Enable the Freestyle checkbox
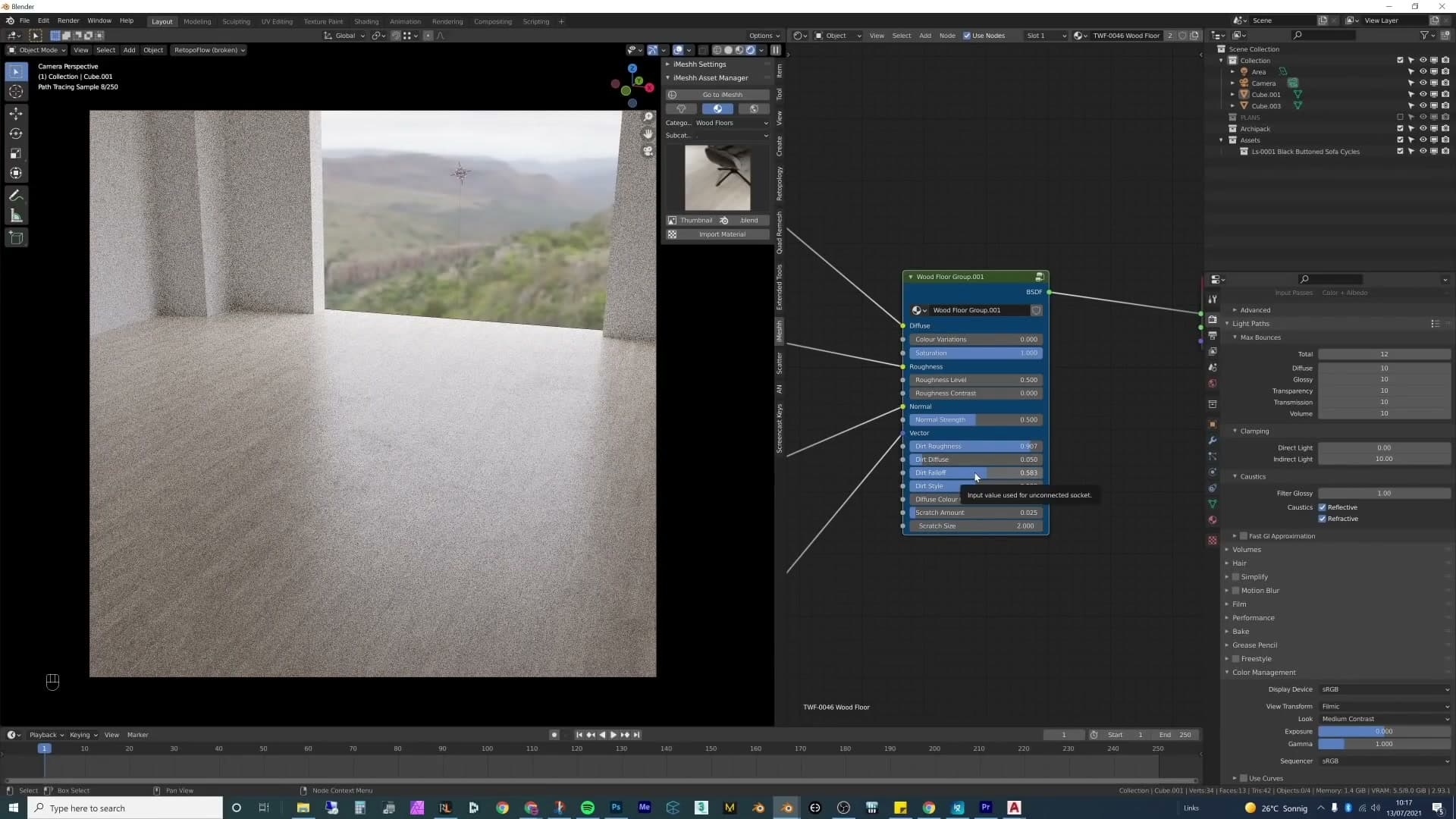 [x=1236, y=659]
